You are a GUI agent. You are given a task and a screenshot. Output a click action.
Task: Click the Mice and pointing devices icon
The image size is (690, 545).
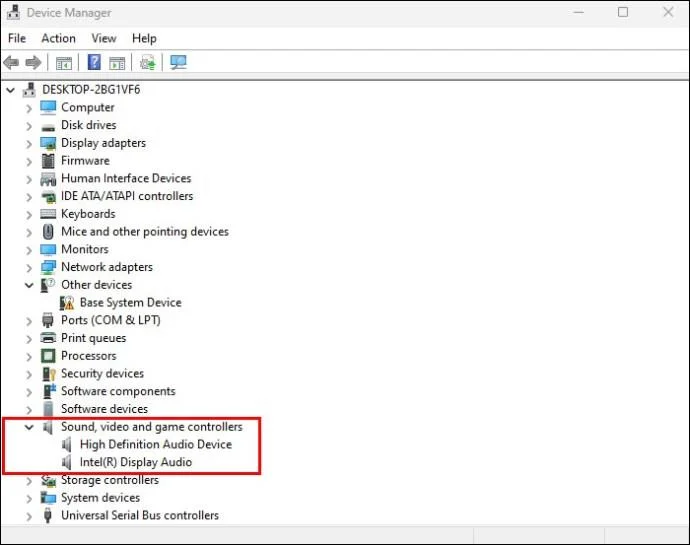[x=48, y=232]
